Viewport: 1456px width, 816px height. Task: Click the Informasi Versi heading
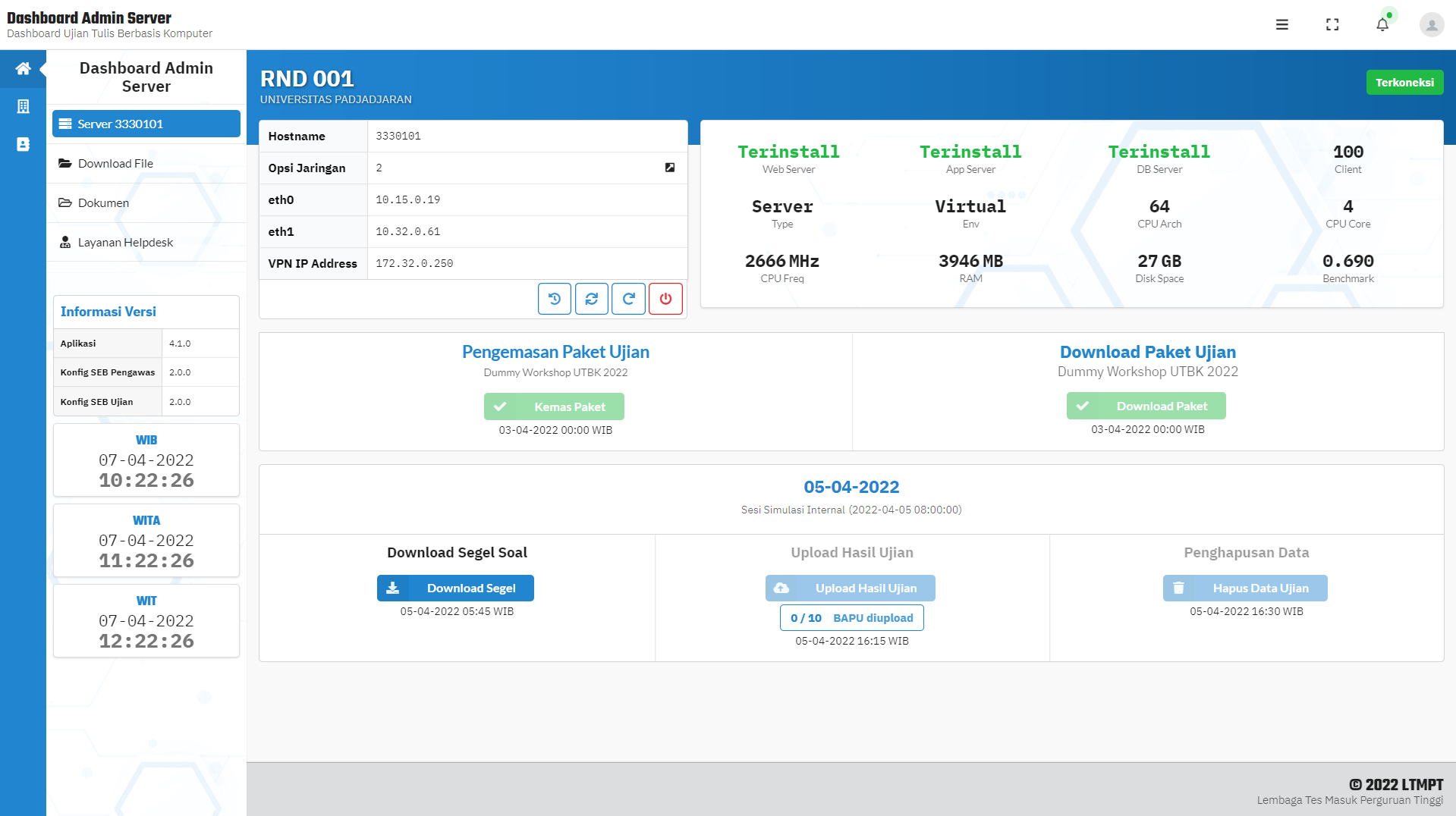[x=108, y=312]
